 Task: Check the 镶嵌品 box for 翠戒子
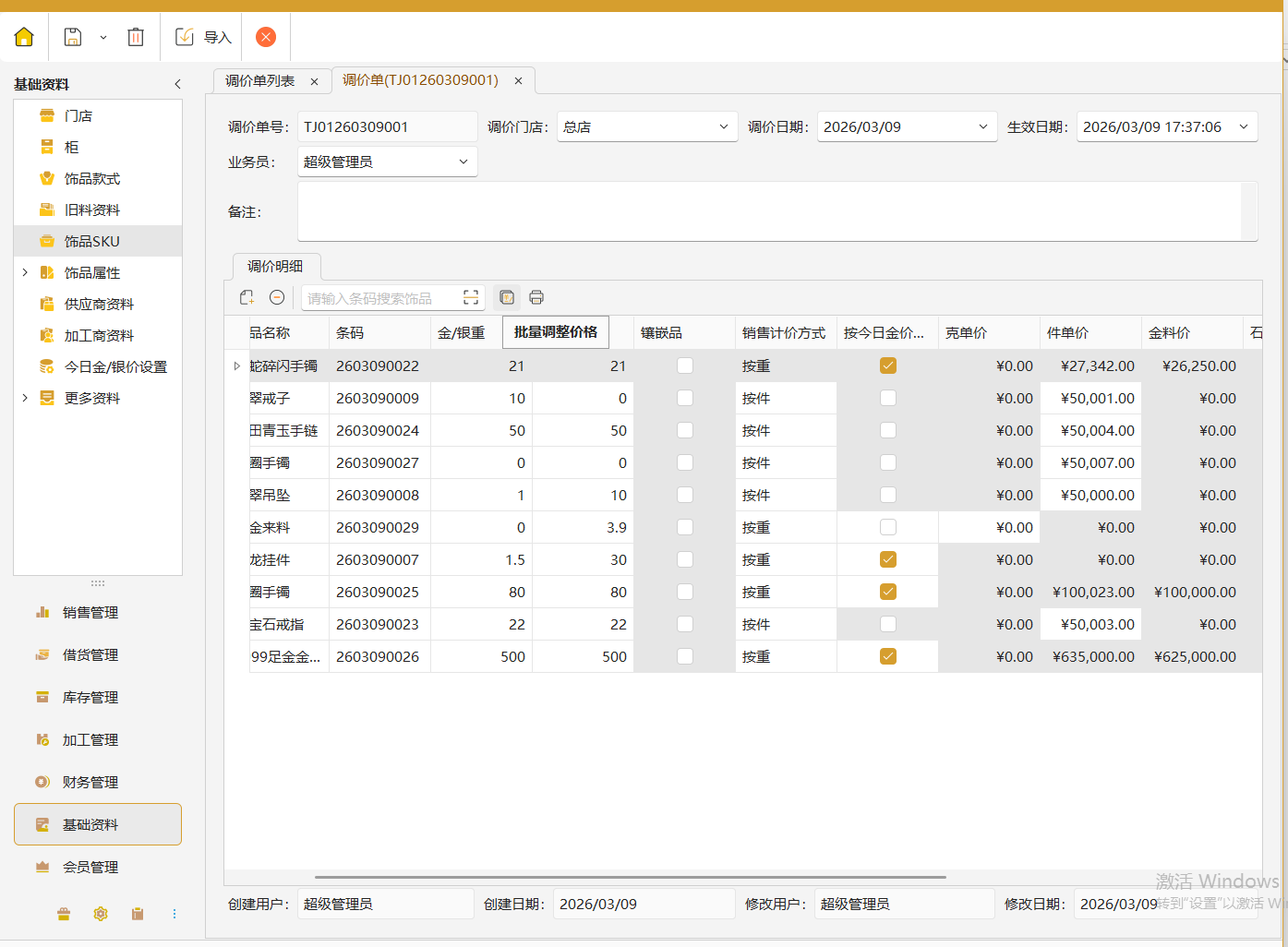pyautogui.click(x=684, y=397)
